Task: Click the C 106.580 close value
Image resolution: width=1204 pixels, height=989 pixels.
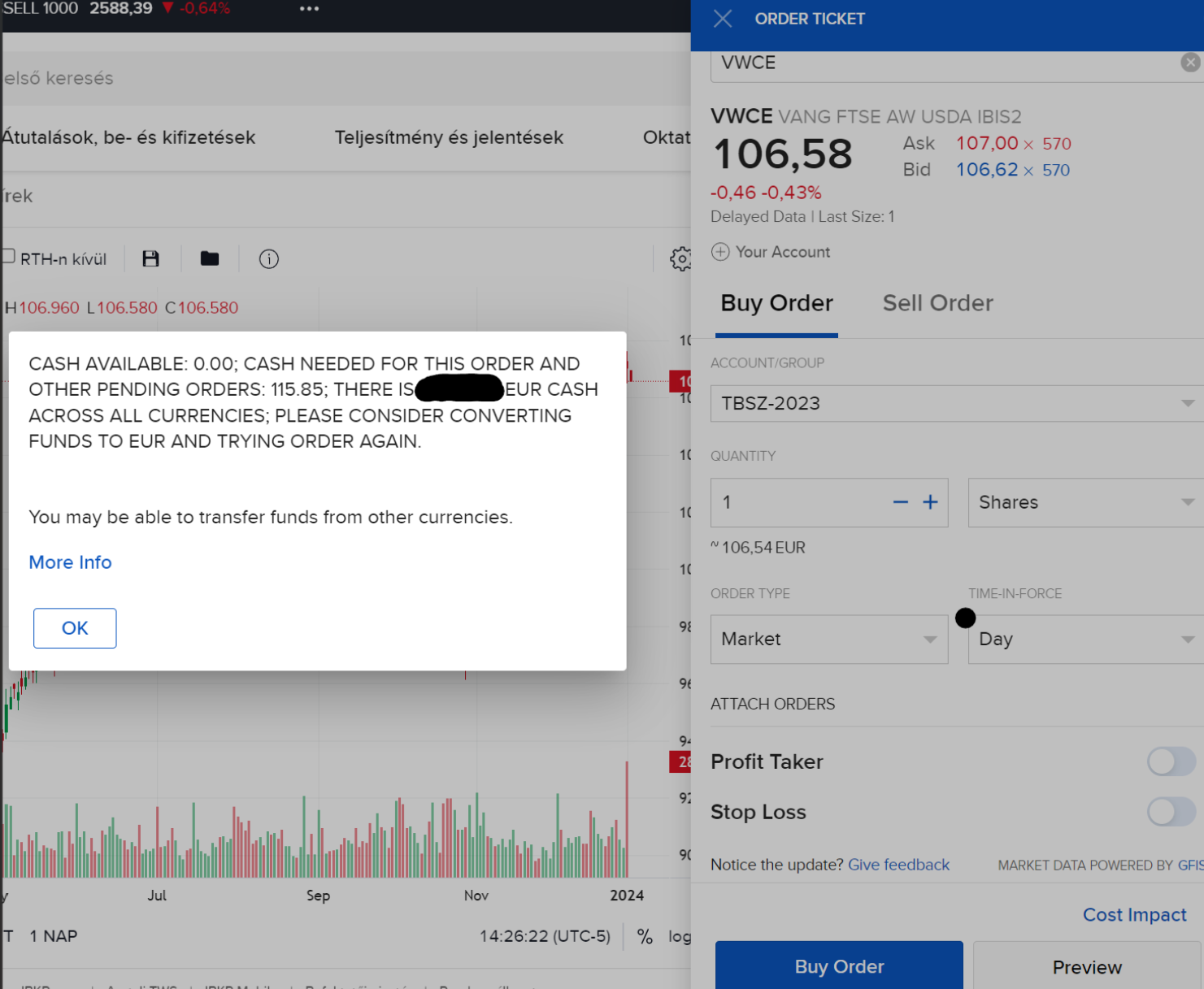Action: click(x=202, y=308)
